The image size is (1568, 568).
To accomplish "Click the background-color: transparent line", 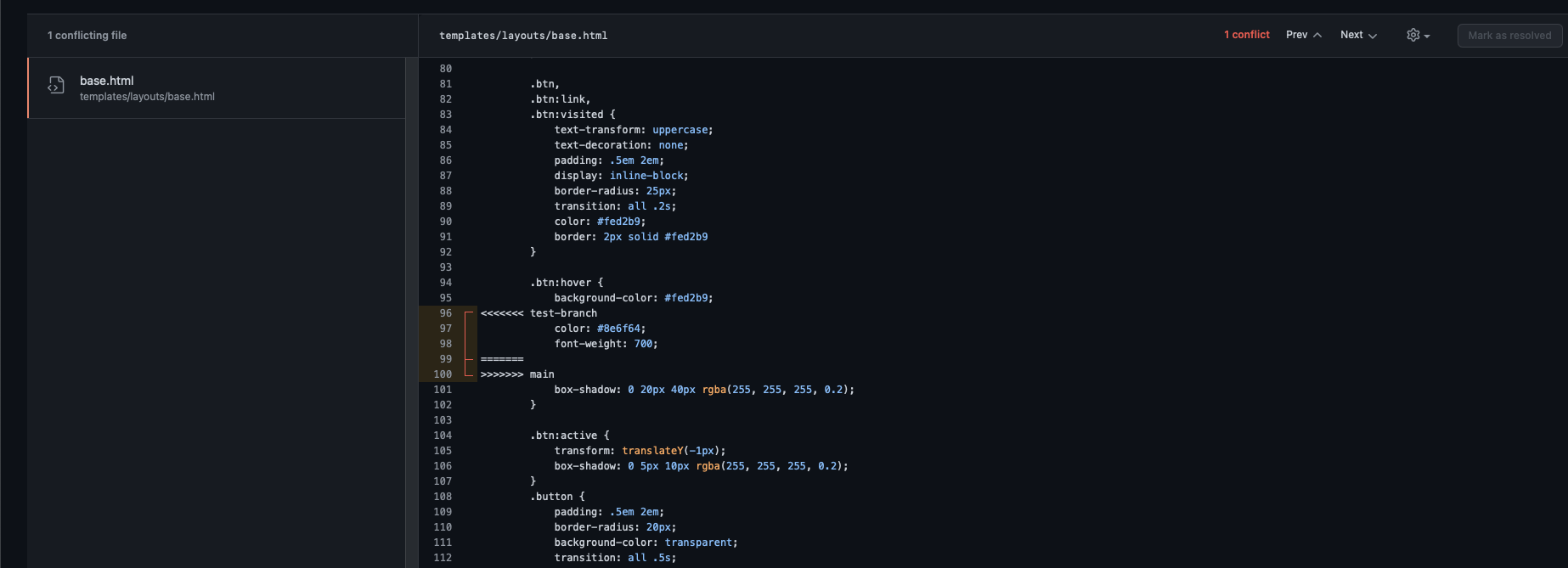I will click(646, 543).
